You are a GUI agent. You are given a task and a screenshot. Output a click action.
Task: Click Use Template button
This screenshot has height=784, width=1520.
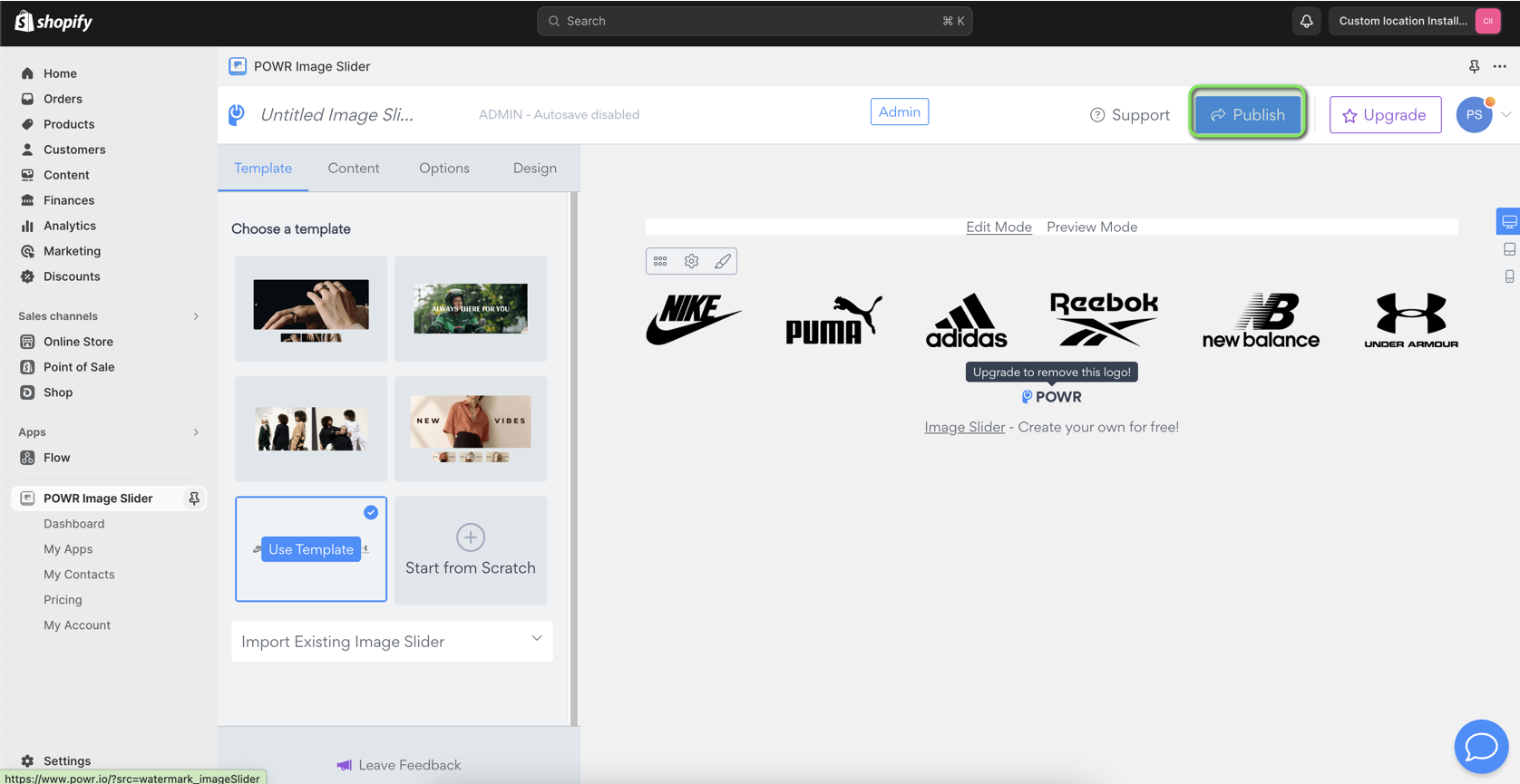[x=311, y=549]
